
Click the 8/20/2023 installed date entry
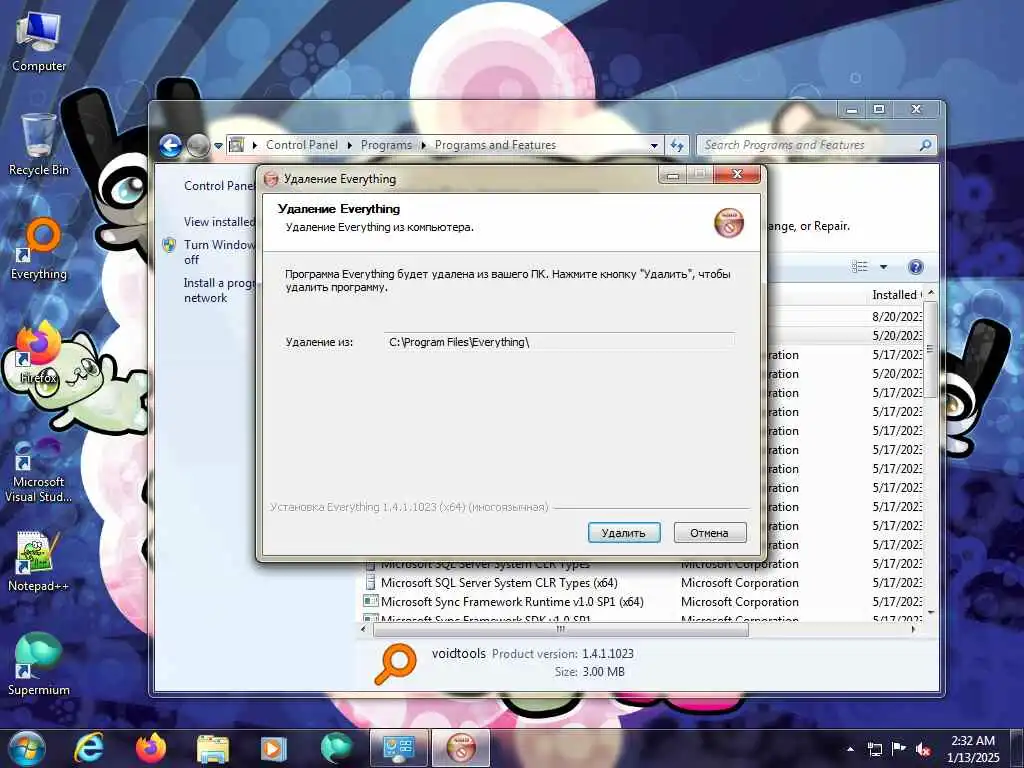[x=897, y=316]
